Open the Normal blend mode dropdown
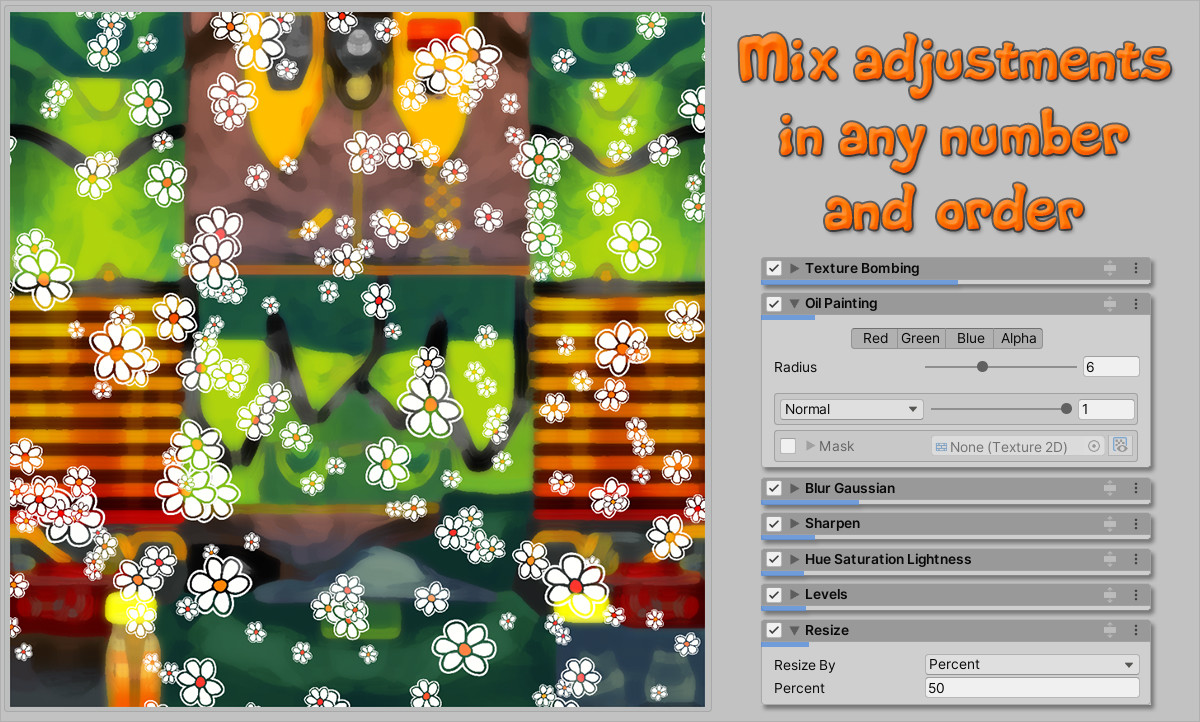1200x722 pixels. click(851, 409)
